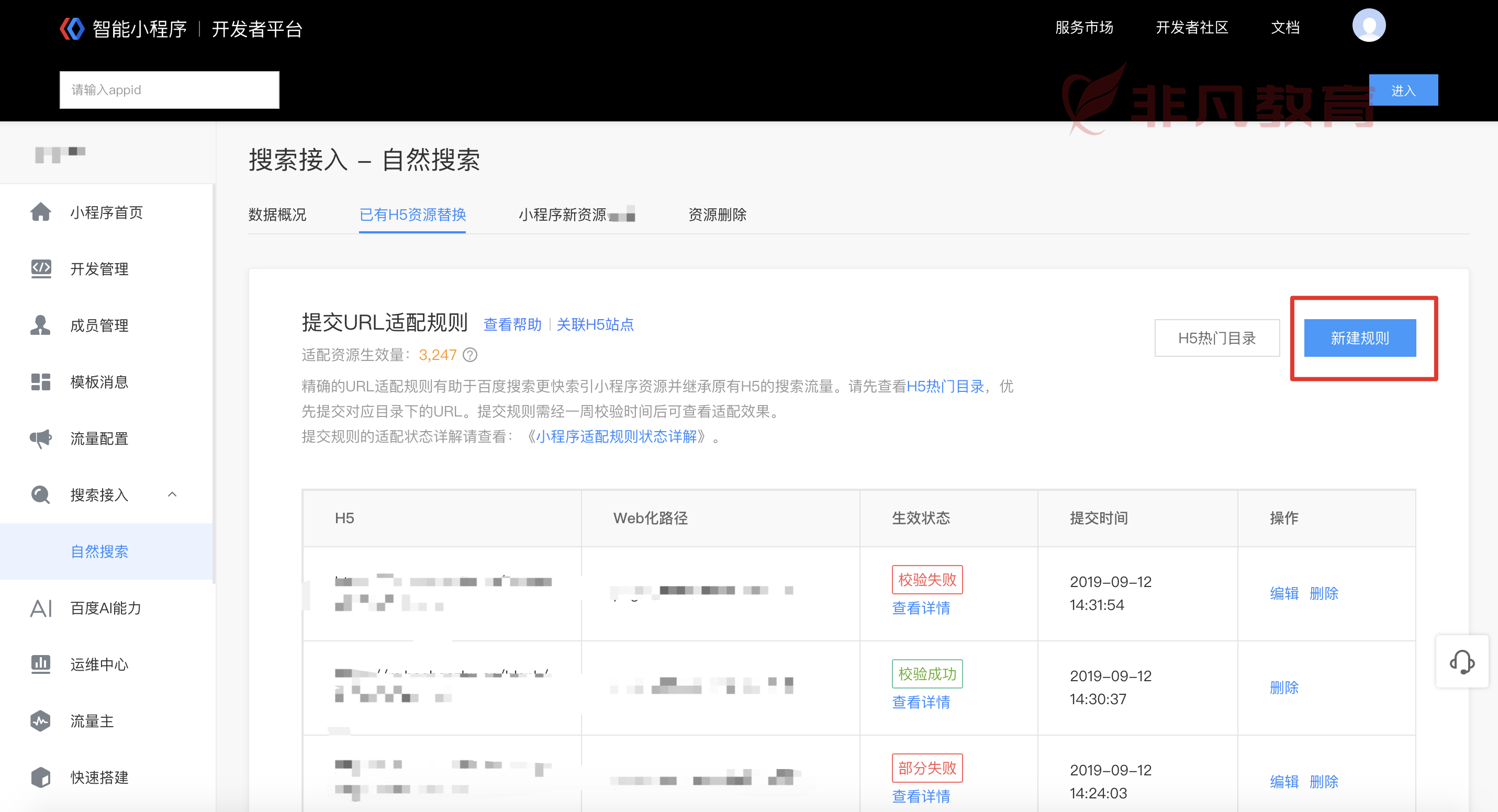Click the chart icon beside 运维中心
1498x812 pixels.
41,664
